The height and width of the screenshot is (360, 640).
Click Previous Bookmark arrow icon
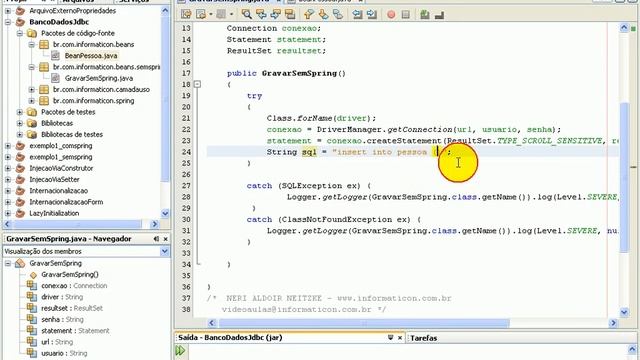(x=309, y=14)
